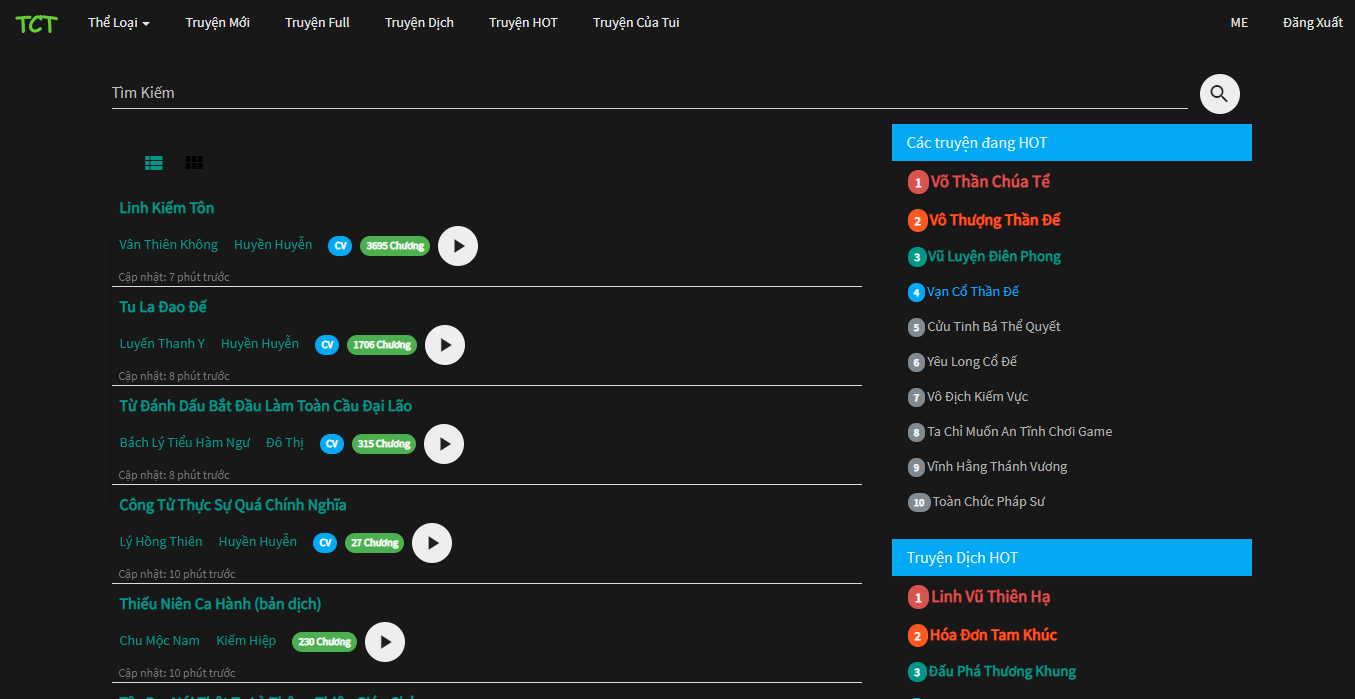Open author Chu Mộc Nam

[x=160, y=641]
